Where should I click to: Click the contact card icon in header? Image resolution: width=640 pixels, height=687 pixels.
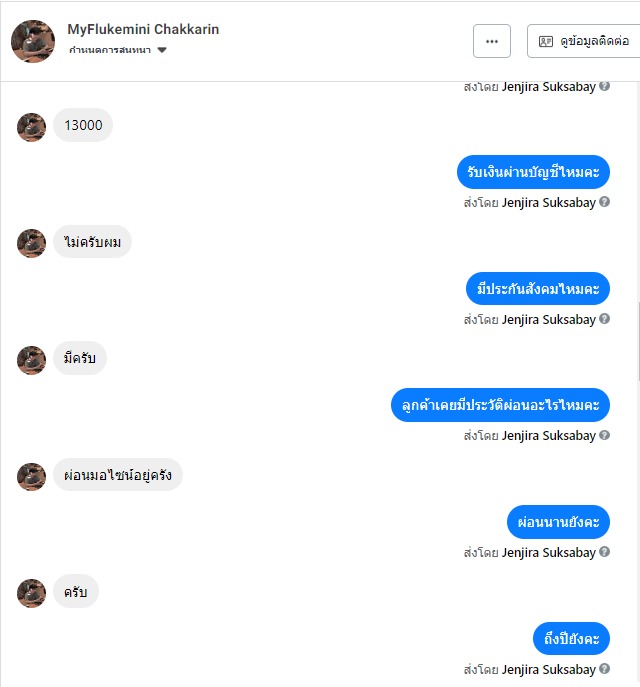click(x=545, y=42)
